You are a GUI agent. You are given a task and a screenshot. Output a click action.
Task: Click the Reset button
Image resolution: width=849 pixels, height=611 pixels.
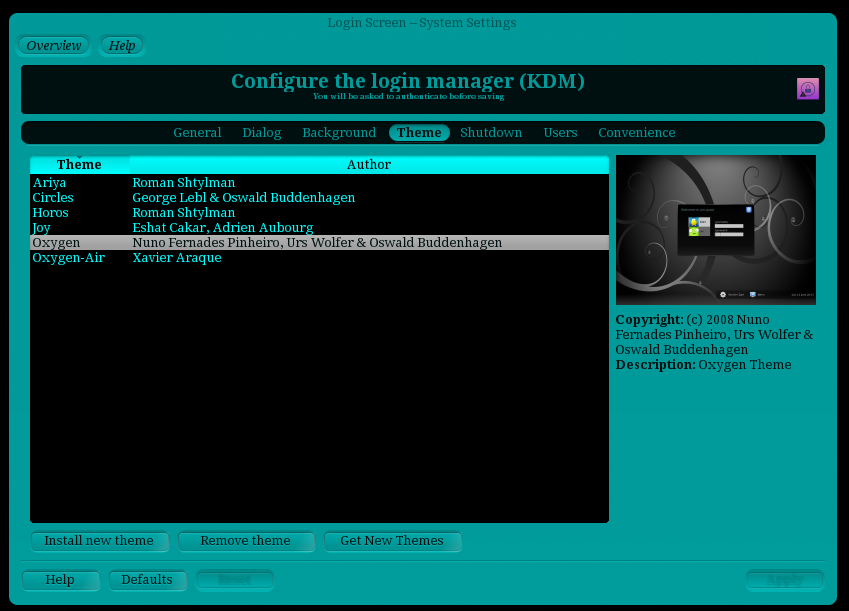[234, 580]
